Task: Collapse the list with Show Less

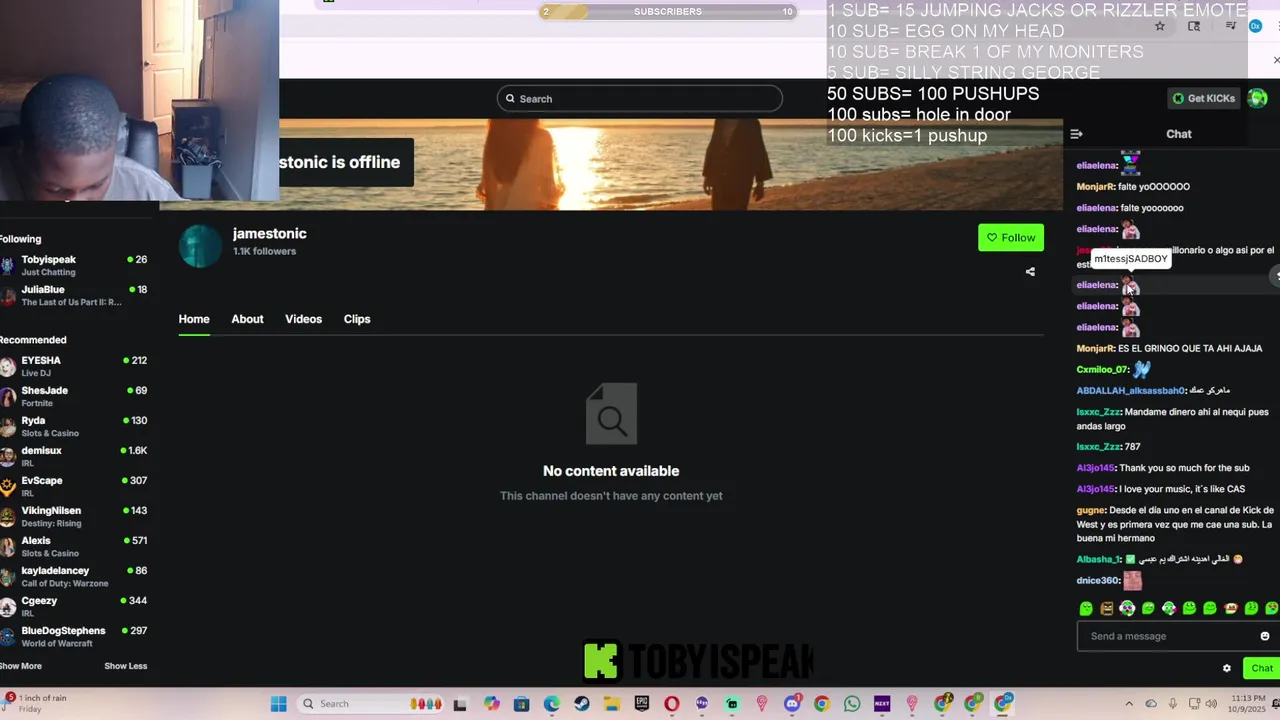Action: 125,666
